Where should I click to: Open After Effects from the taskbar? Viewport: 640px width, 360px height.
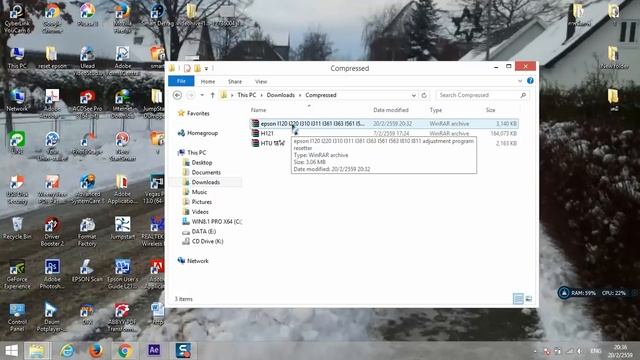coord(154,350)
